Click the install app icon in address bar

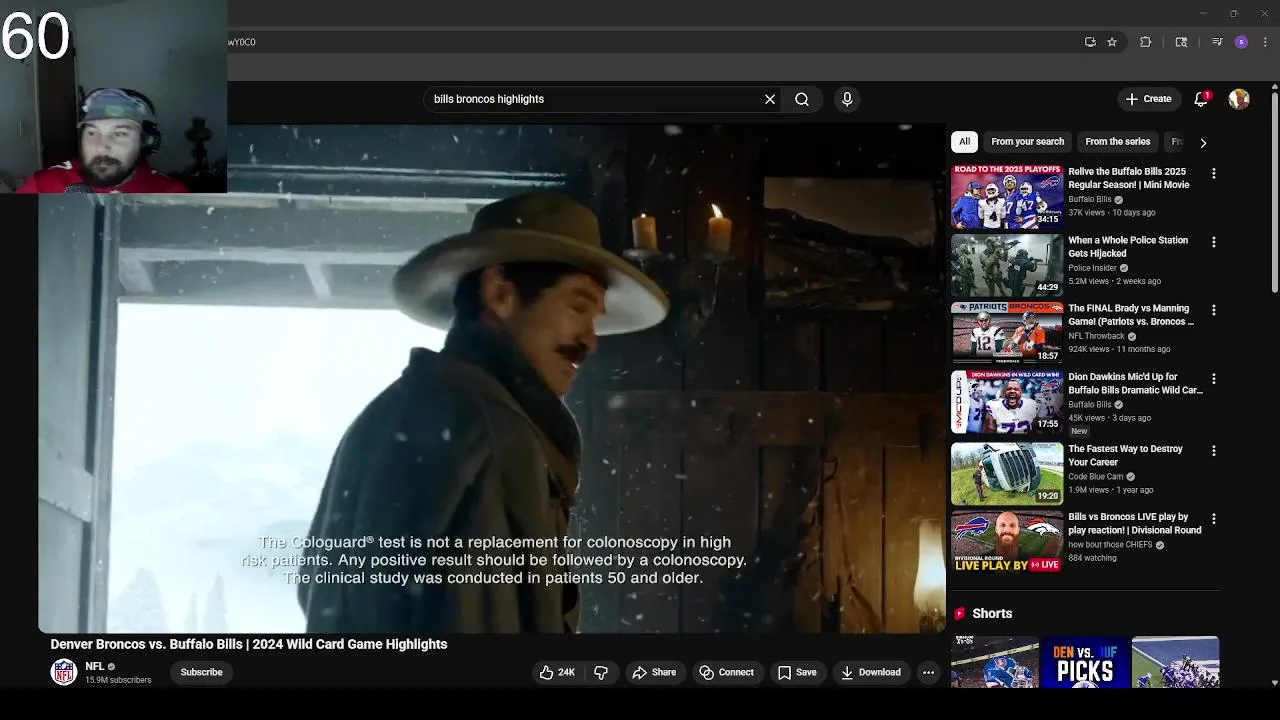pyautogui.click(x=1090, y=42)
